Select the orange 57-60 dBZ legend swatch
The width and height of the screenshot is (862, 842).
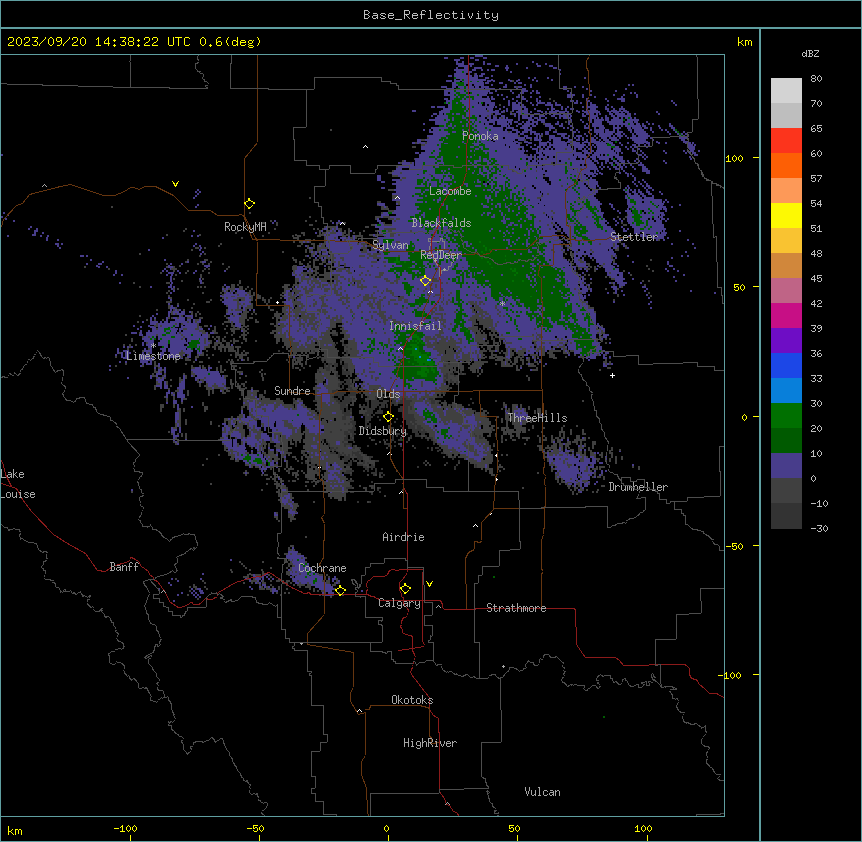tap(786, 165)
